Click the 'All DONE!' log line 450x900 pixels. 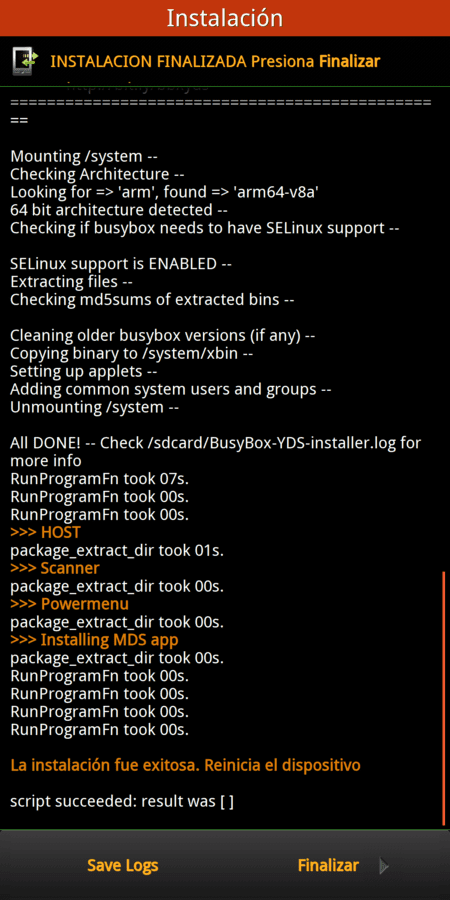[x=215, y=452]
